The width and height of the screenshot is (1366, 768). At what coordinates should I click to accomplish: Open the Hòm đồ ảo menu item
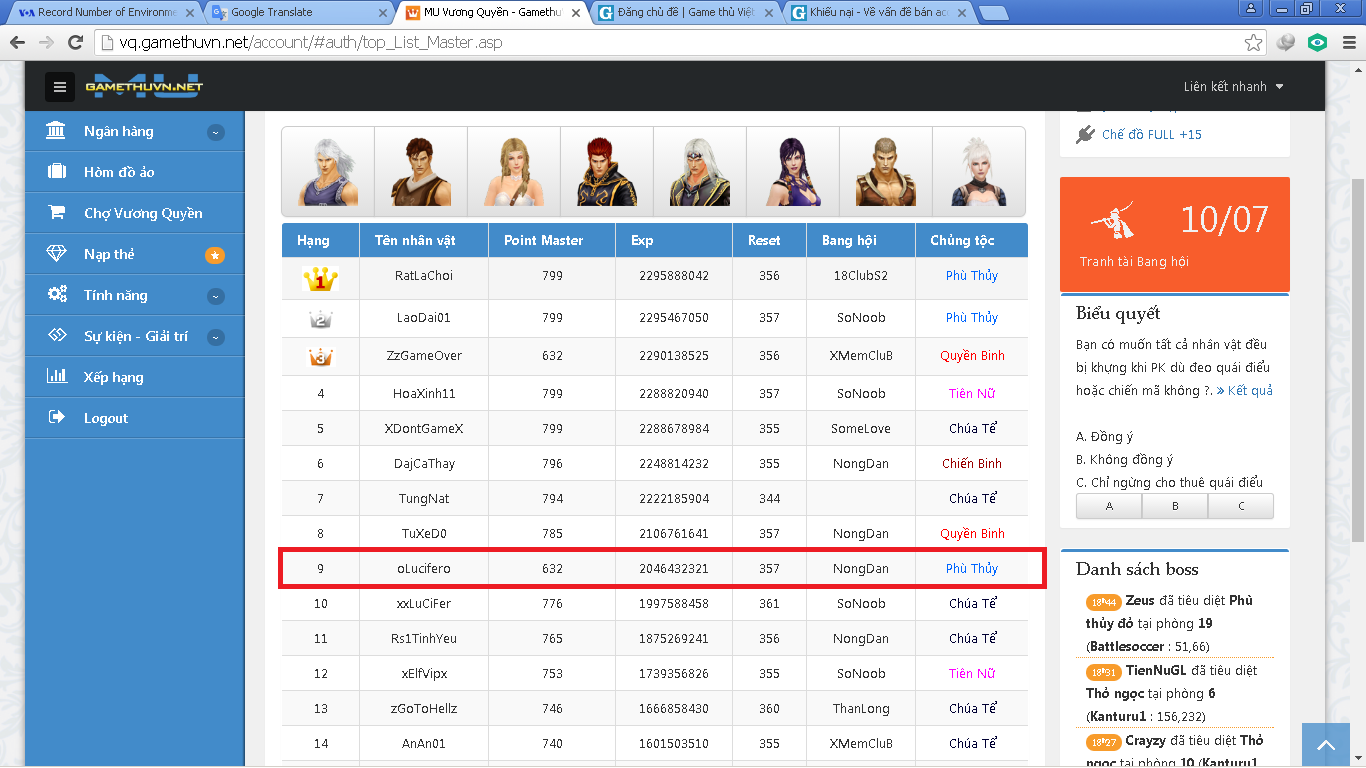tap(119, 172)
